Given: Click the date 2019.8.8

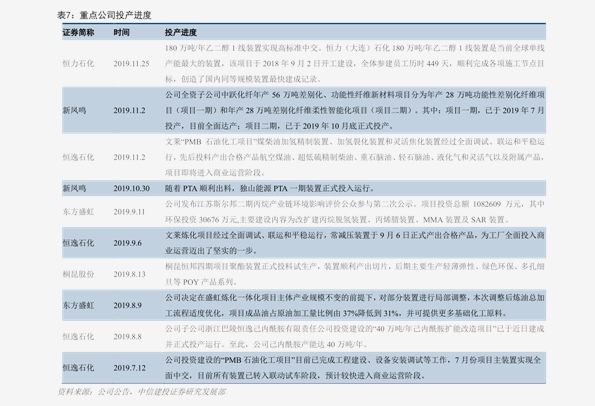Looking at the screenshot, I should tap(128, 336).
